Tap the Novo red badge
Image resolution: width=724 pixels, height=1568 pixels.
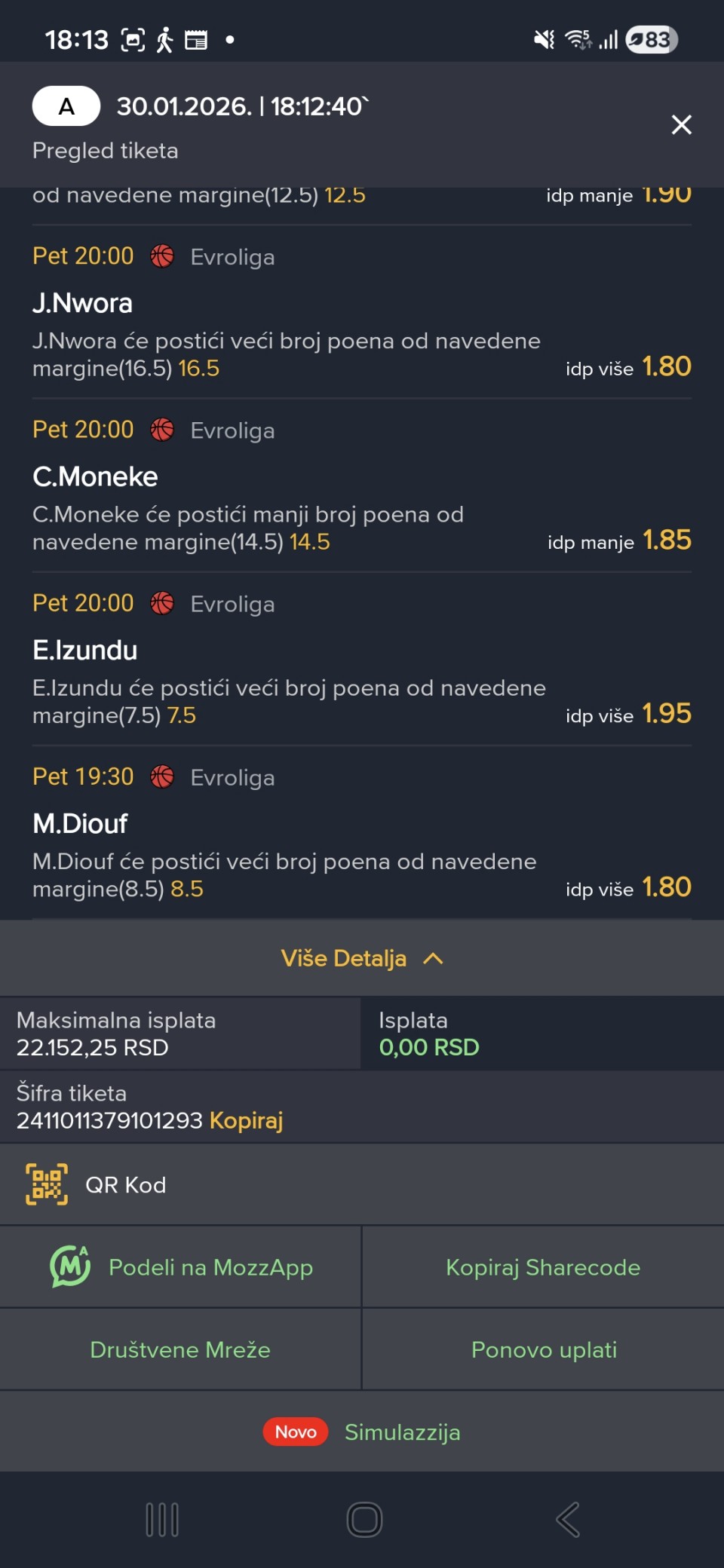[296, 1432]
